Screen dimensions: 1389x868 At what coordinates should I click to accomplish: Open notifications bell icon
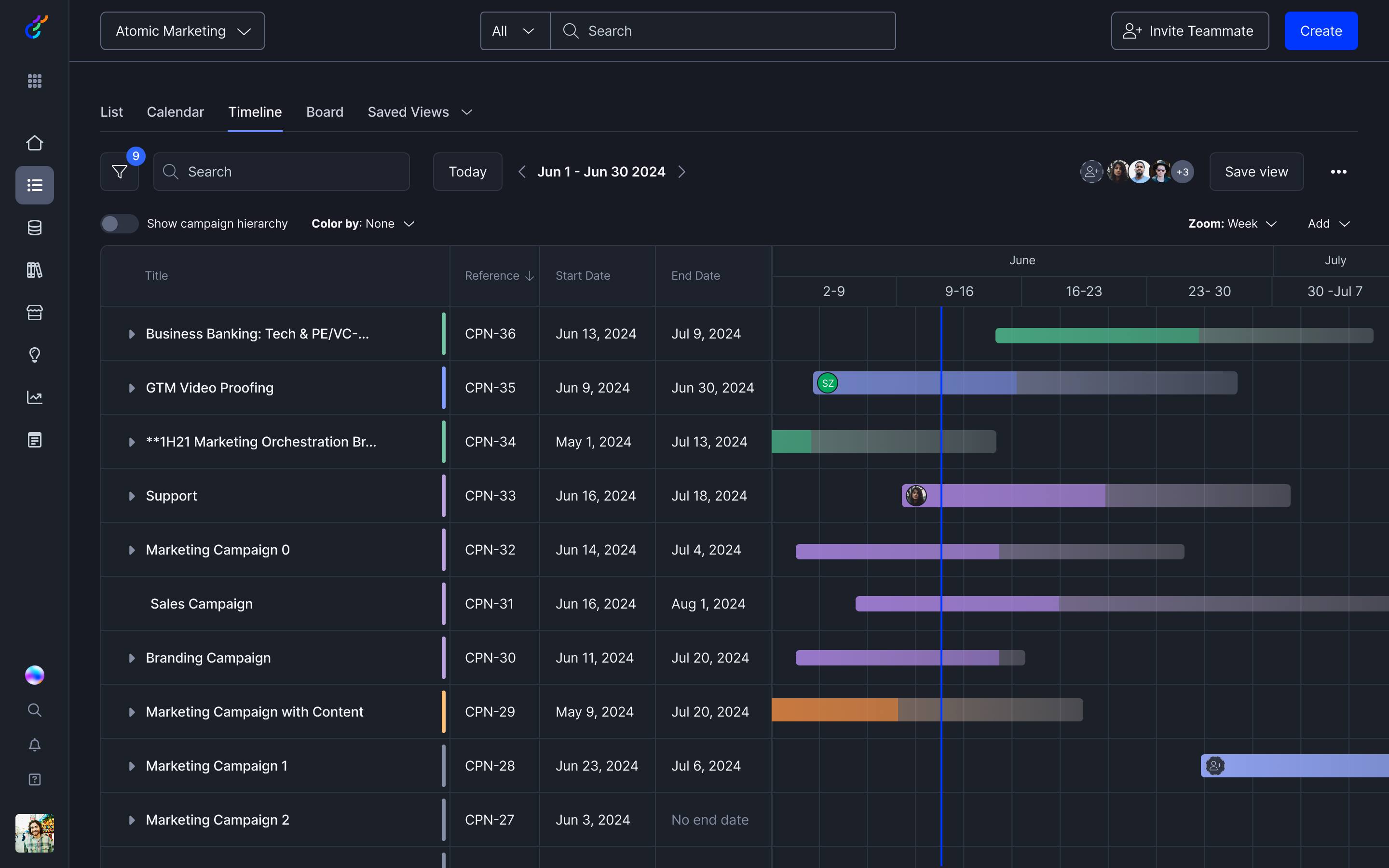[x=34, y=745]
